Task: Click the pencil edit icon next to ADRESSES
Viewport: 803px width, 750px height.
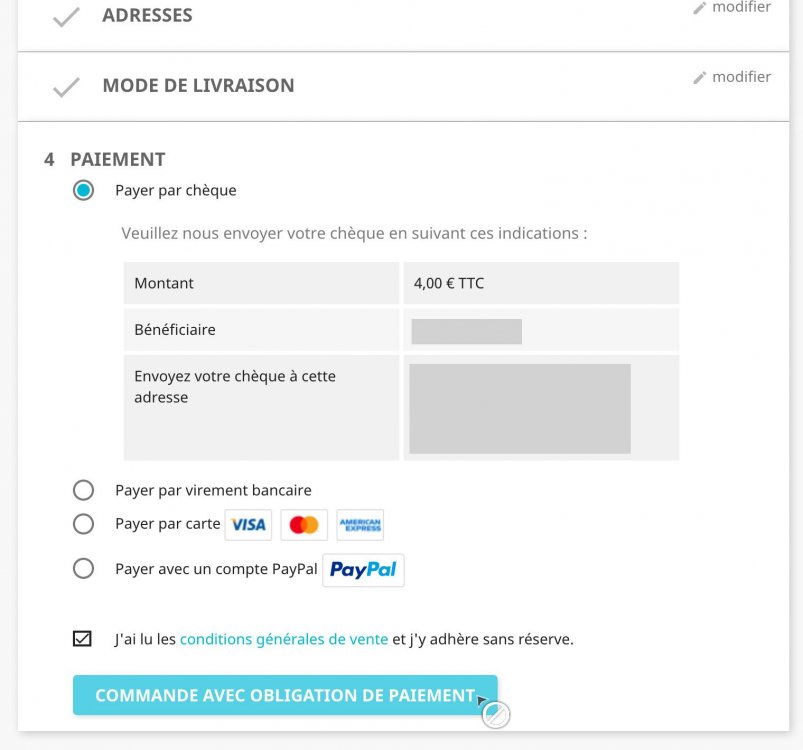Action: tap(701, 7)
